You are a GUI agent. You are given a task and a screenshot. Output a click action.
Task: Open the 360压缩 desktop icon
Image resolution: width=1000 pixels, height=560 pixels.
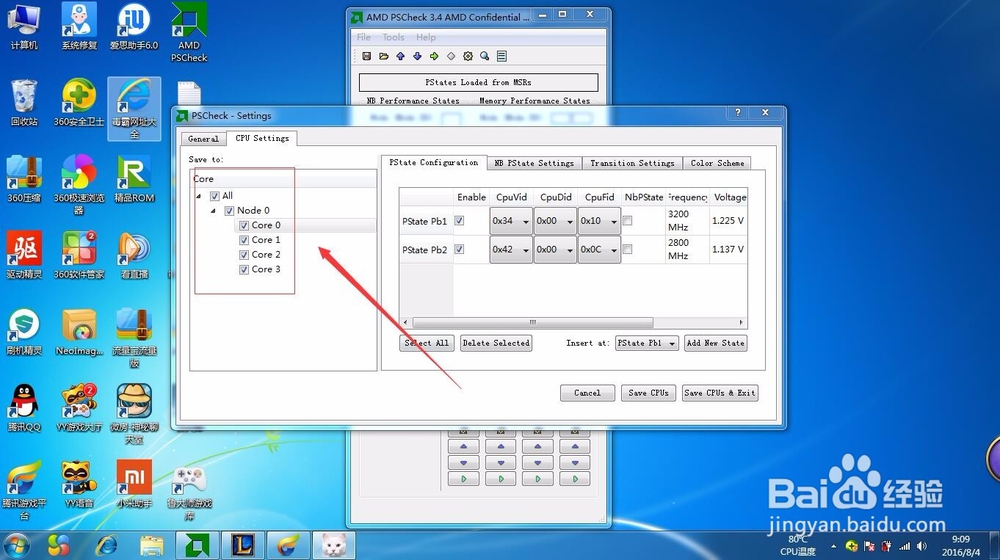coord(24,179)
